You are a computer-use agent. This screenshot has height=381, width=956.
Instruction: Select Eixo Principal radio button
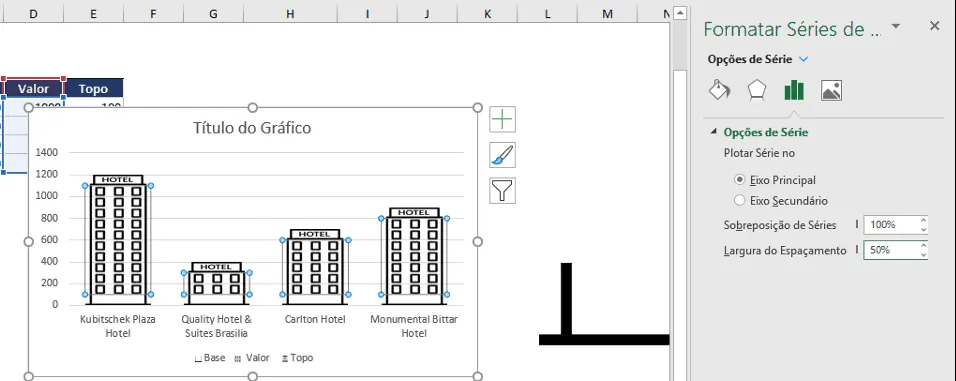pos(740,180)
